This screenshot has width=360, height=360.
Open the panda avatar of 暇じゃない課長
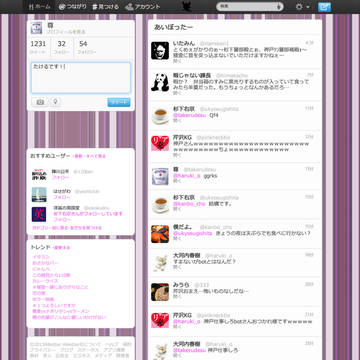[x=160, y=82]
